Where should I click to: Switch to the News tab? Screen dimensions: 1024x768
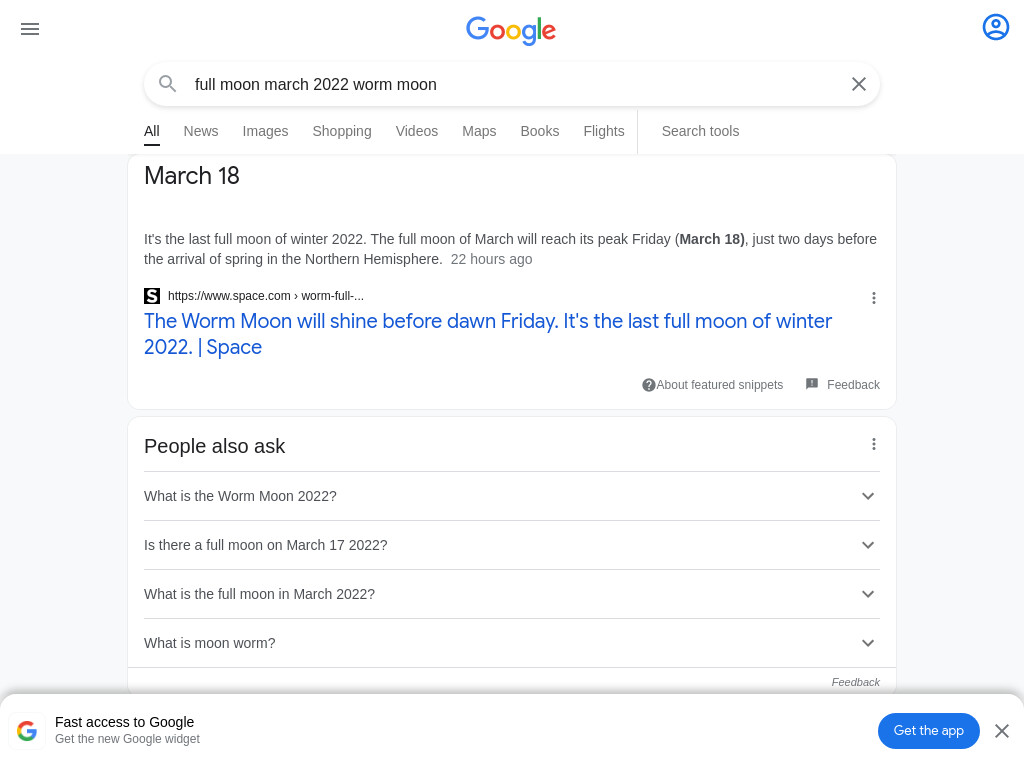click(x=200, y=131)
